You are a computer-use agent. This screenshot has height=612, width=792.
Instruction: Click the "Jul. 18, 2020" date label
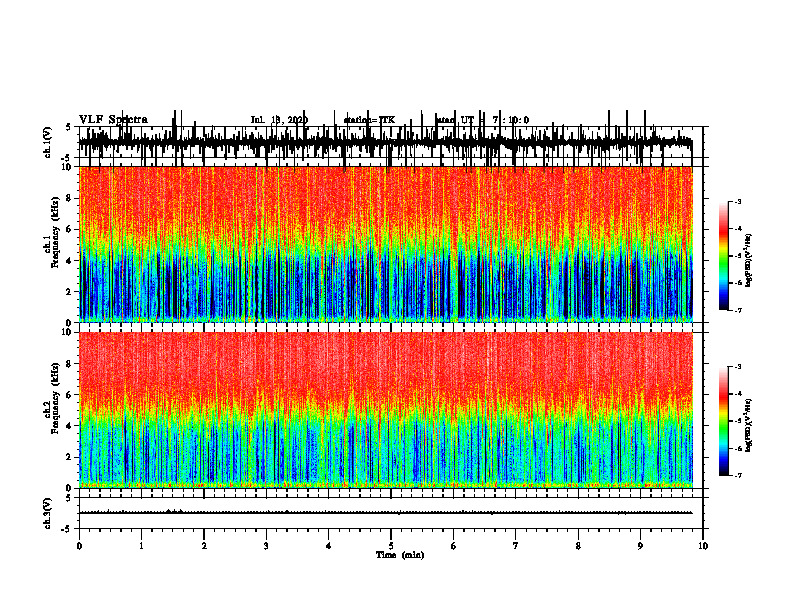click(x=279, y=120)
